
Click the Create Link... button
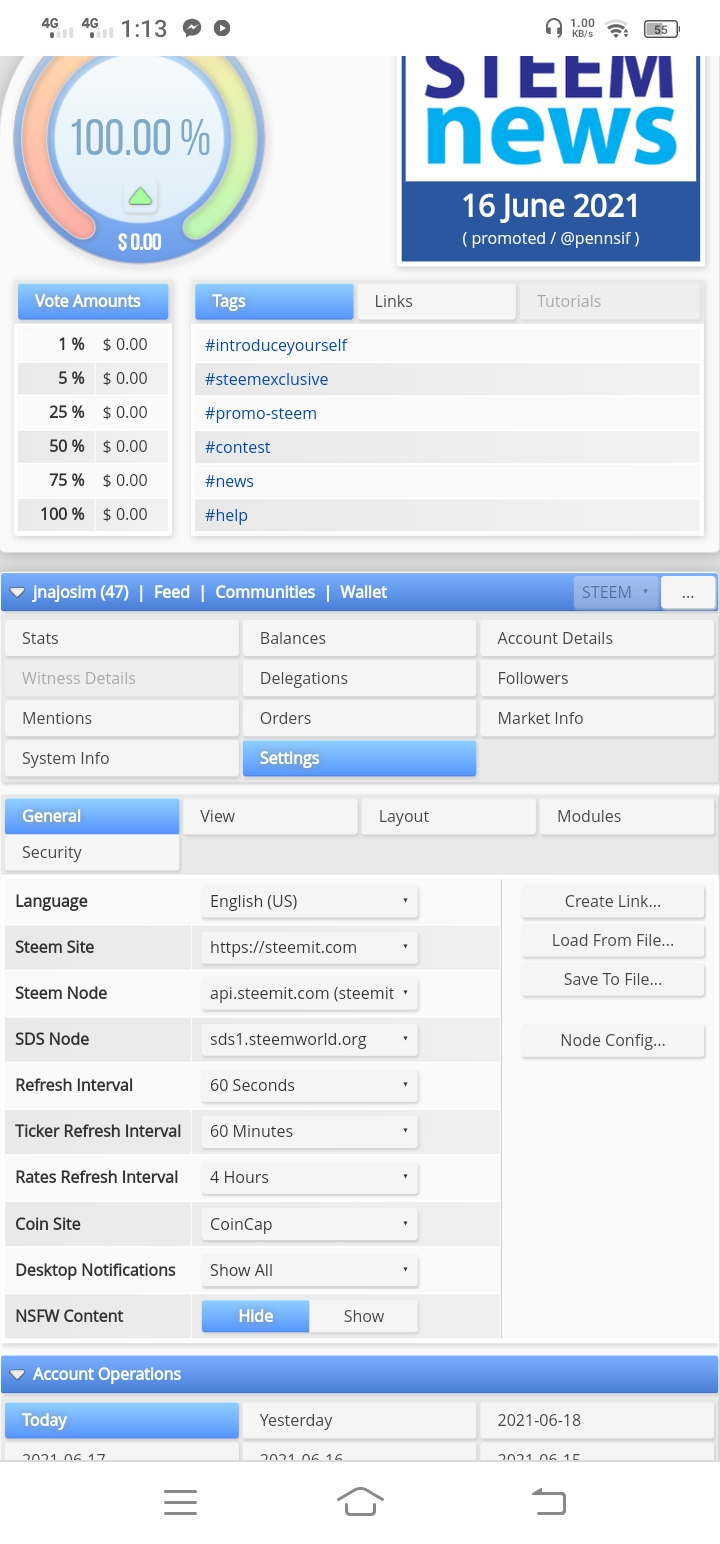613,901
